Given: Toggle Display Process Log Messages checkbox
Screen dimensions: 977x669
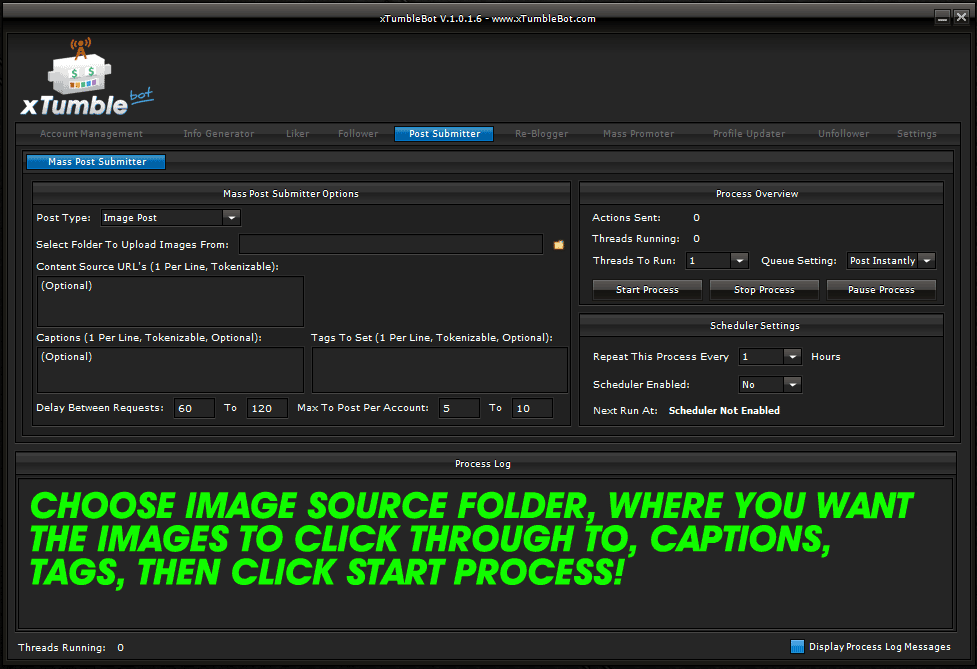Looking at the screenshot, I should [x=797, y=647].
